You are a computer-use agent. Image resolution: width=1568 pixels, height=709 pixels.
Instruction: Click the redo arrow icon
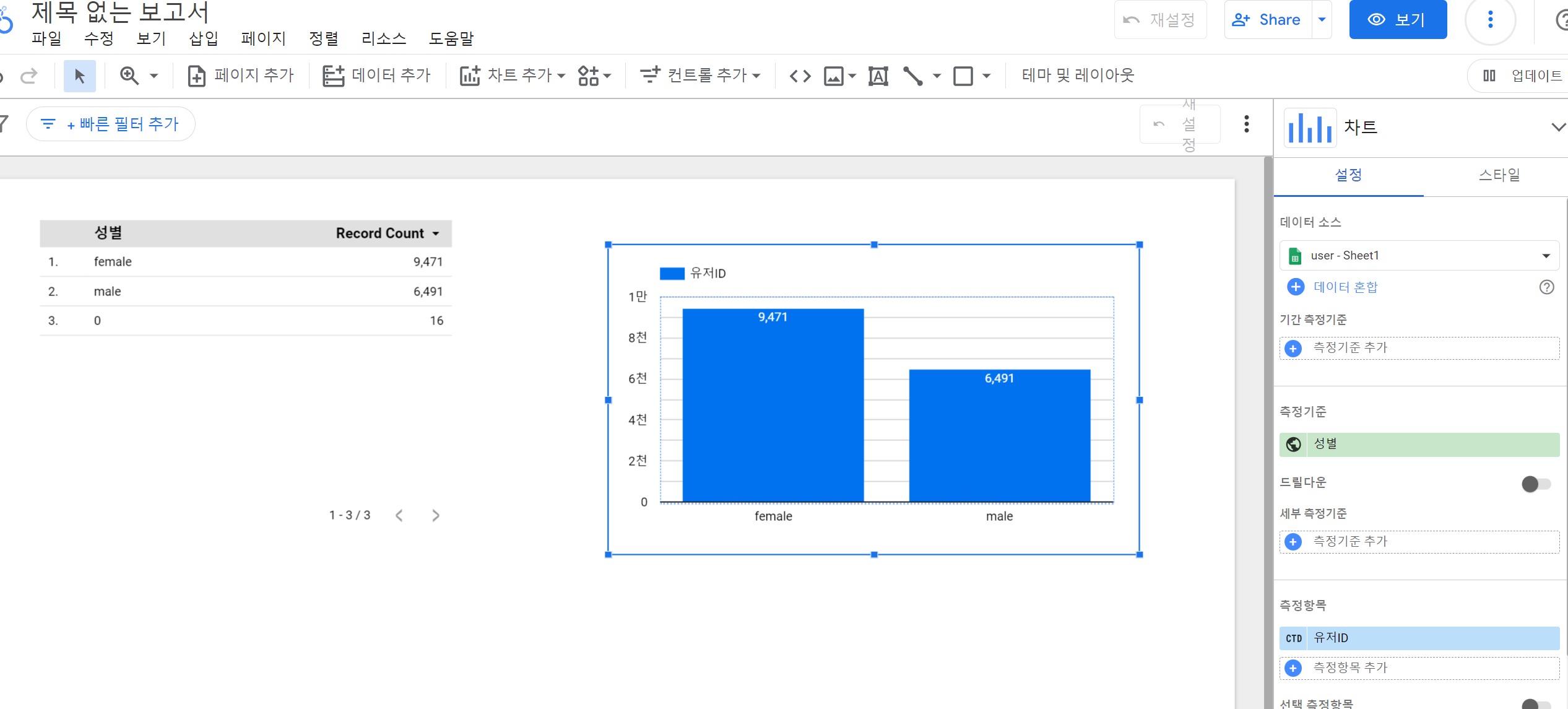tap(28, 76)
